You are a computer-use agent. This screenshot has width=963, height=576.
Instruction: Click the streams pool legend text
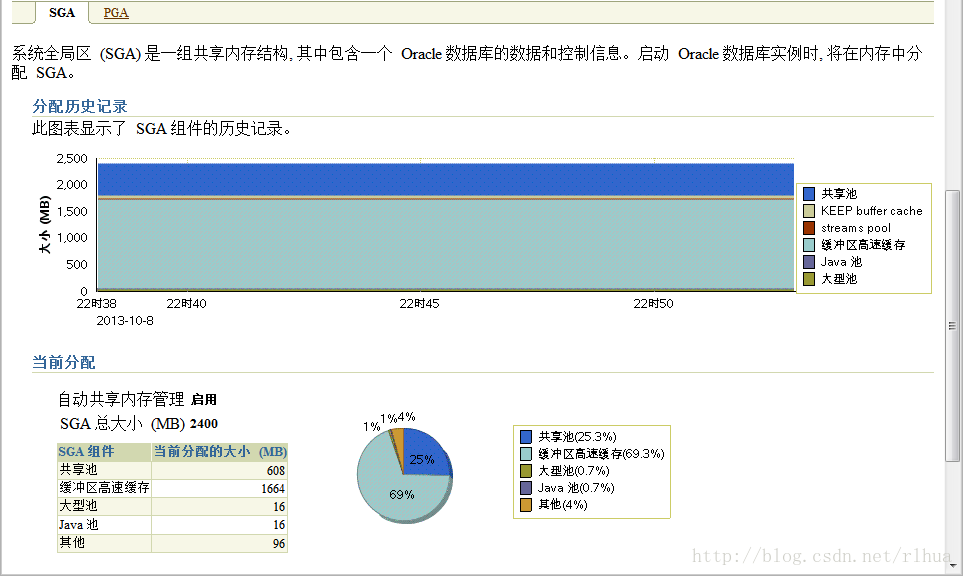[x=856, y=228]
